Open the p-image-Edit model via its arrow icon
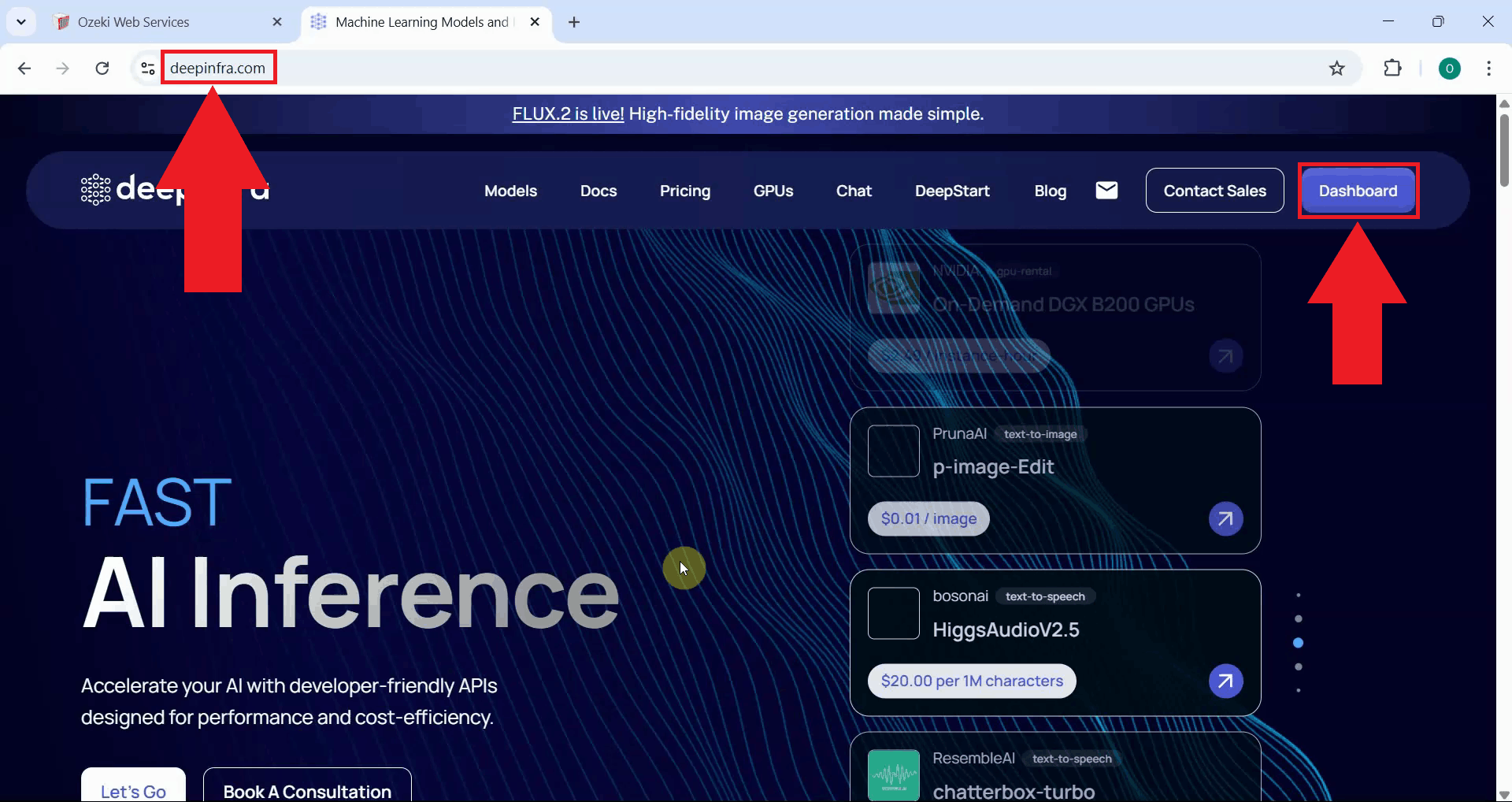 point(1225,518)
